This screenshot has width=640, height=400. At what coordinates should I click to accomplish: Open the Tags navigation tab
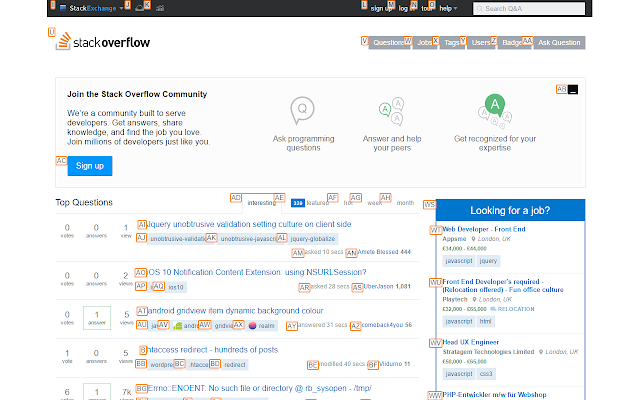click(452, 42)
